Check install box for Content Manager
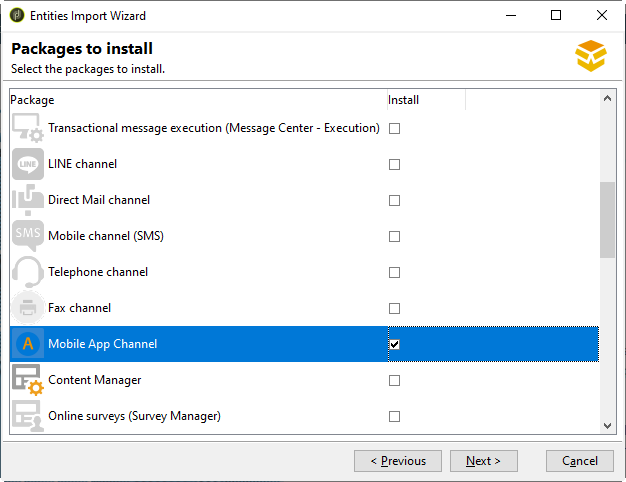Viewport: 626px width, 482px height. 394,380
